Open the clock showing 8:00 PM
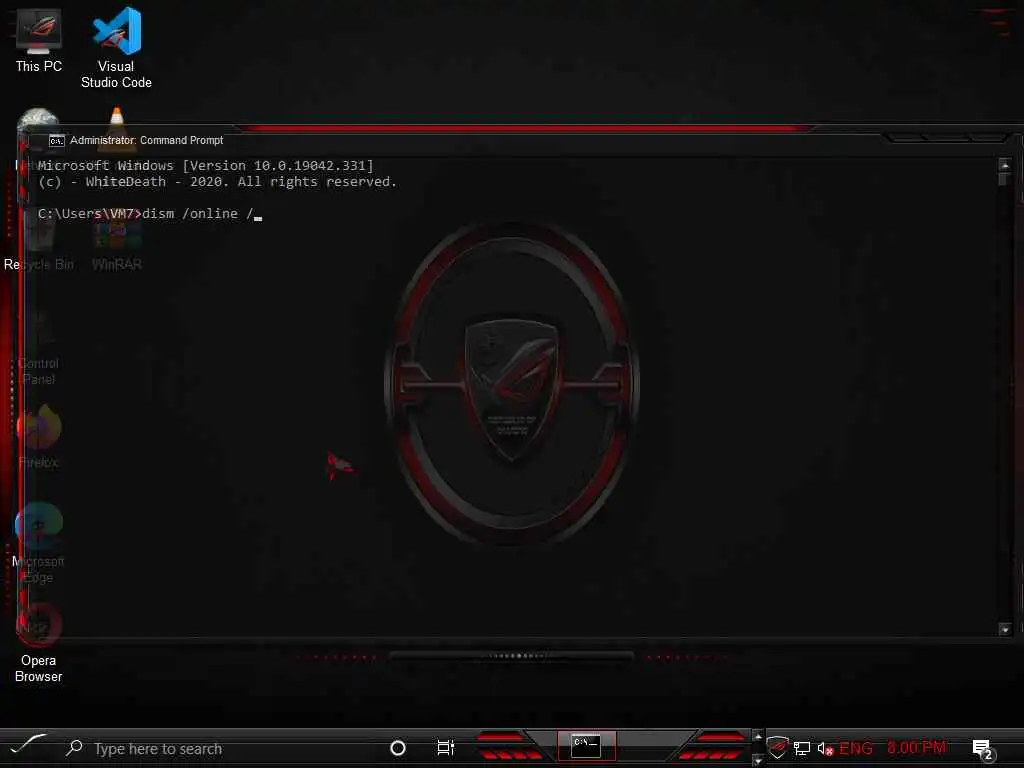This screenshot has width=1024, height=768. (x=916, y=748)
